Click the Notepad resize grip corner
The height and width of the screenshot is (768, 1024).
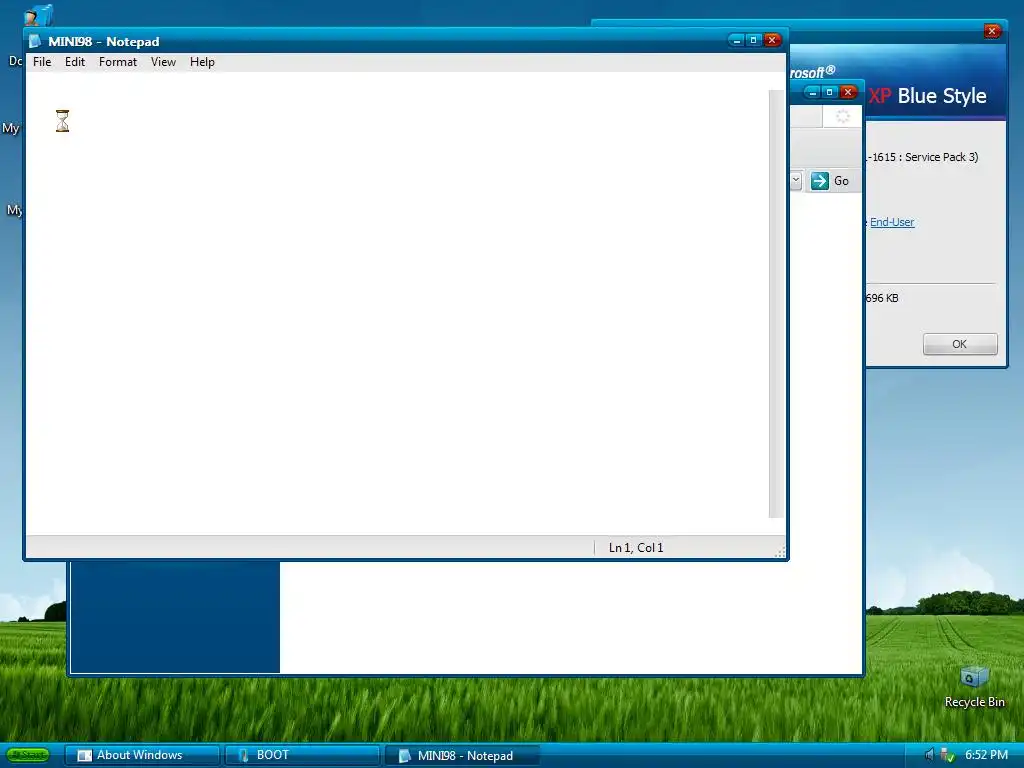coord(780,552)
